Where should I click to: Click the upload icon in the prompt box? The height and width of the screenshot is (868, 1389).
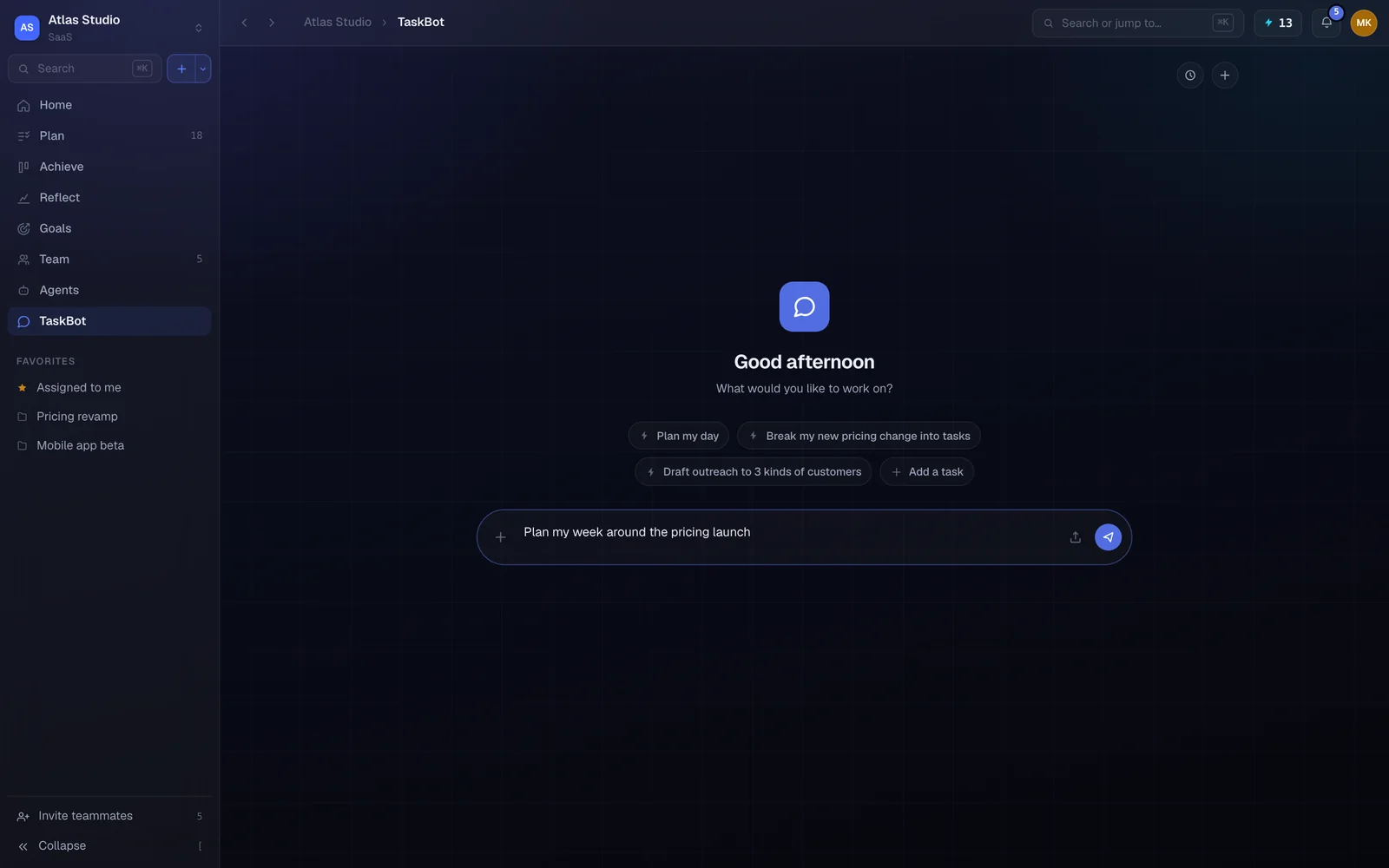coord(1075,537)
